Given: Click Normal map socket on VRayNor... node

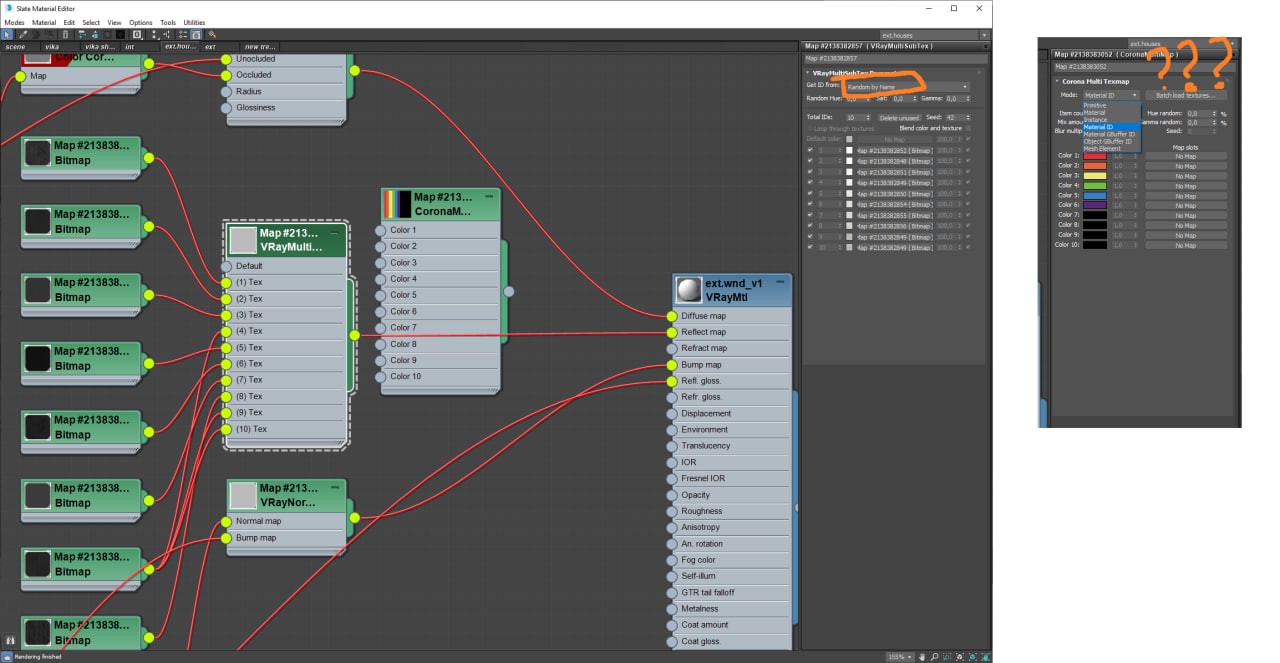Looking at the screenshot, I should [227, 521].
